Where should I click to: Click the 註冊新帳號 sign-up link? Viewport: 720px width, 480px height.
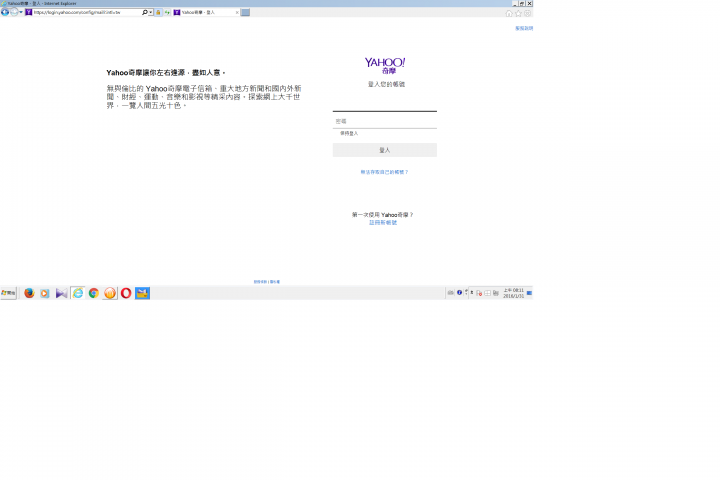[x=383, y=223]
